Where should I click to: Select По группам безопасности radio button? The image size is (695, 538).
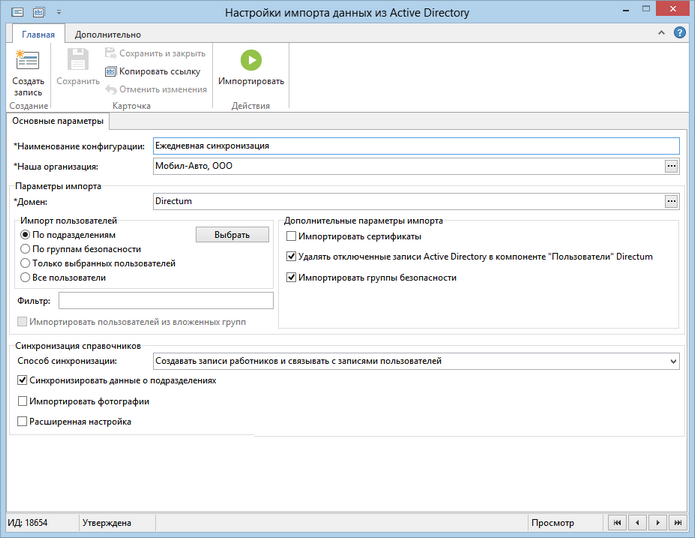tap(25, 249)
